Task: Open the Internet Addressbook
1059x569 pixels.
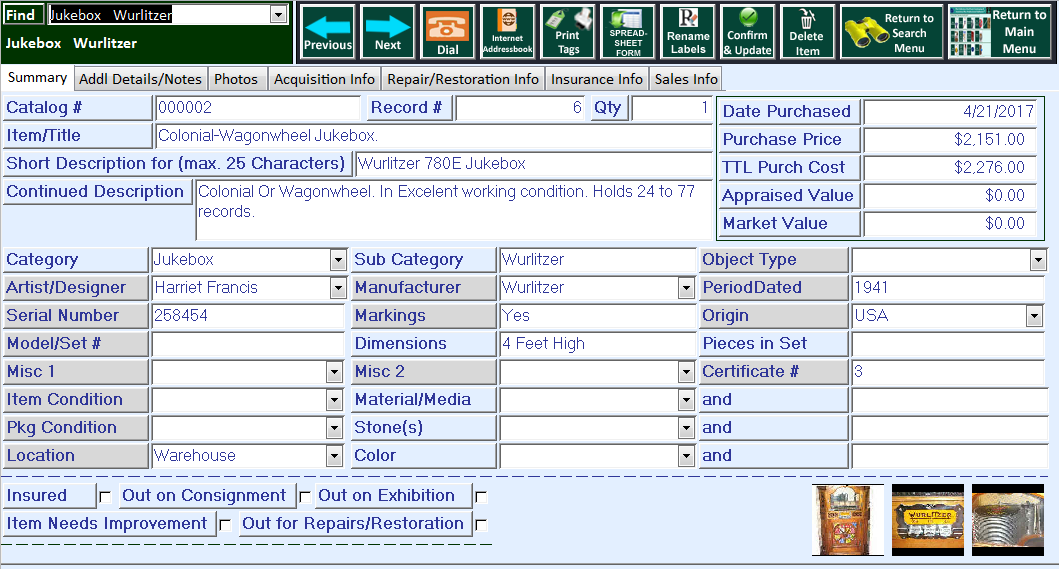Action: point(507,32)
